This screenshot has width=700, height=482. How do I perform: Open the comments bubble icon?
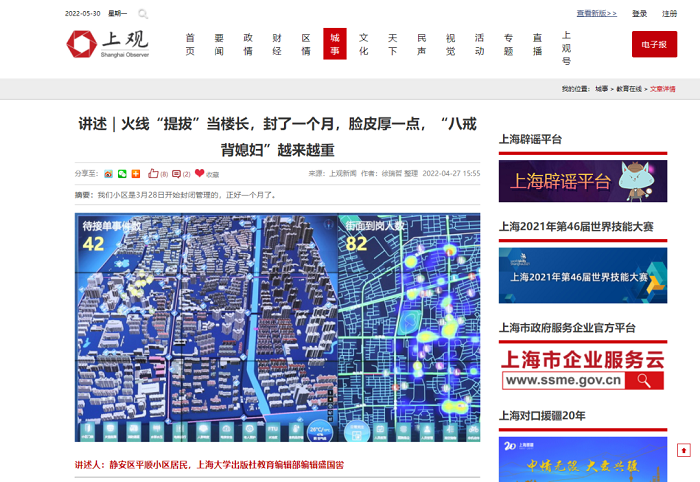pyautogui.click(x=177, y=174)
